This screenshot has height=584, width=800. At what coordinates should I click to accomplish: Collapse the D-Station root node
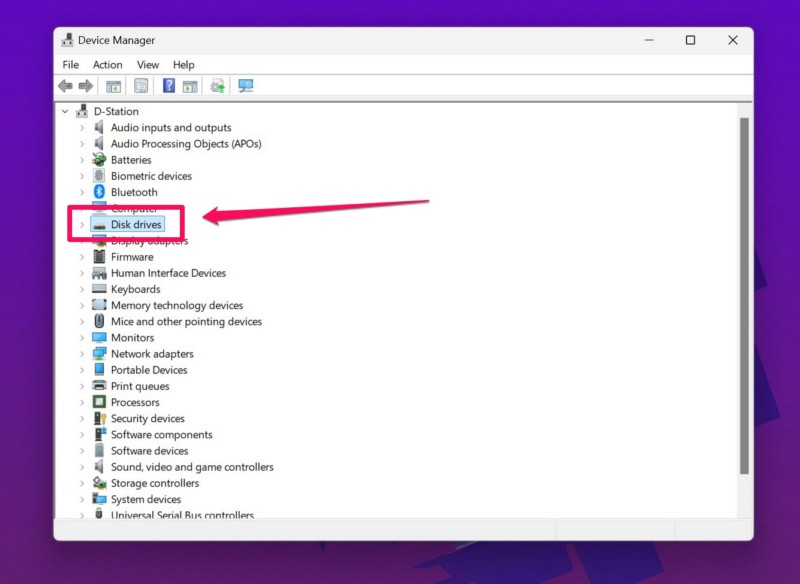pos(65,112)
